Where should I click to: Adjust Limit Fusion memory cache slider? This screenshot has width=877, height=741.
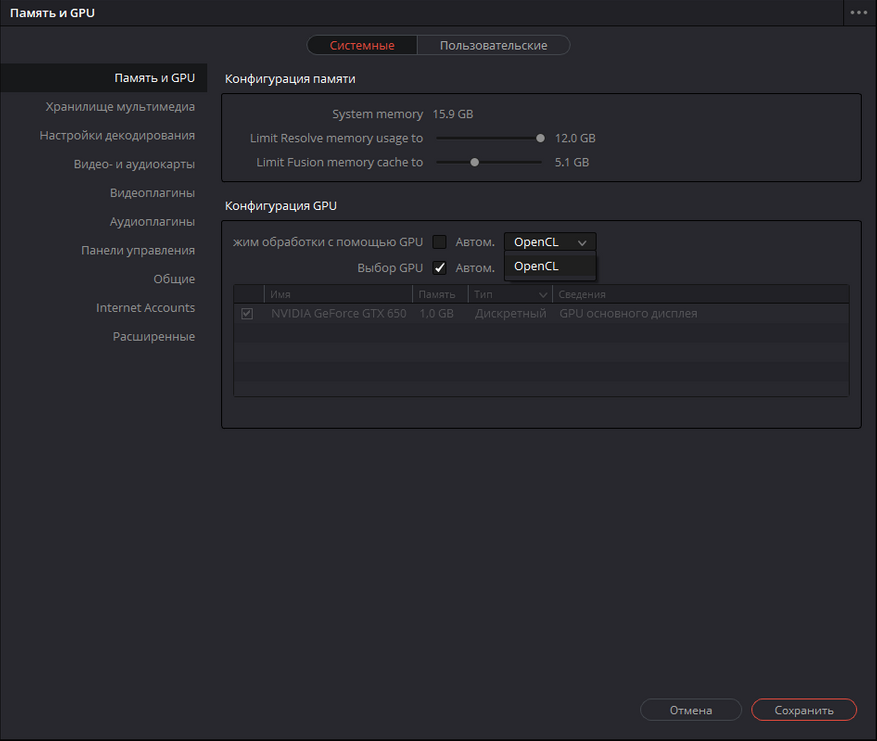coord(474,162)
